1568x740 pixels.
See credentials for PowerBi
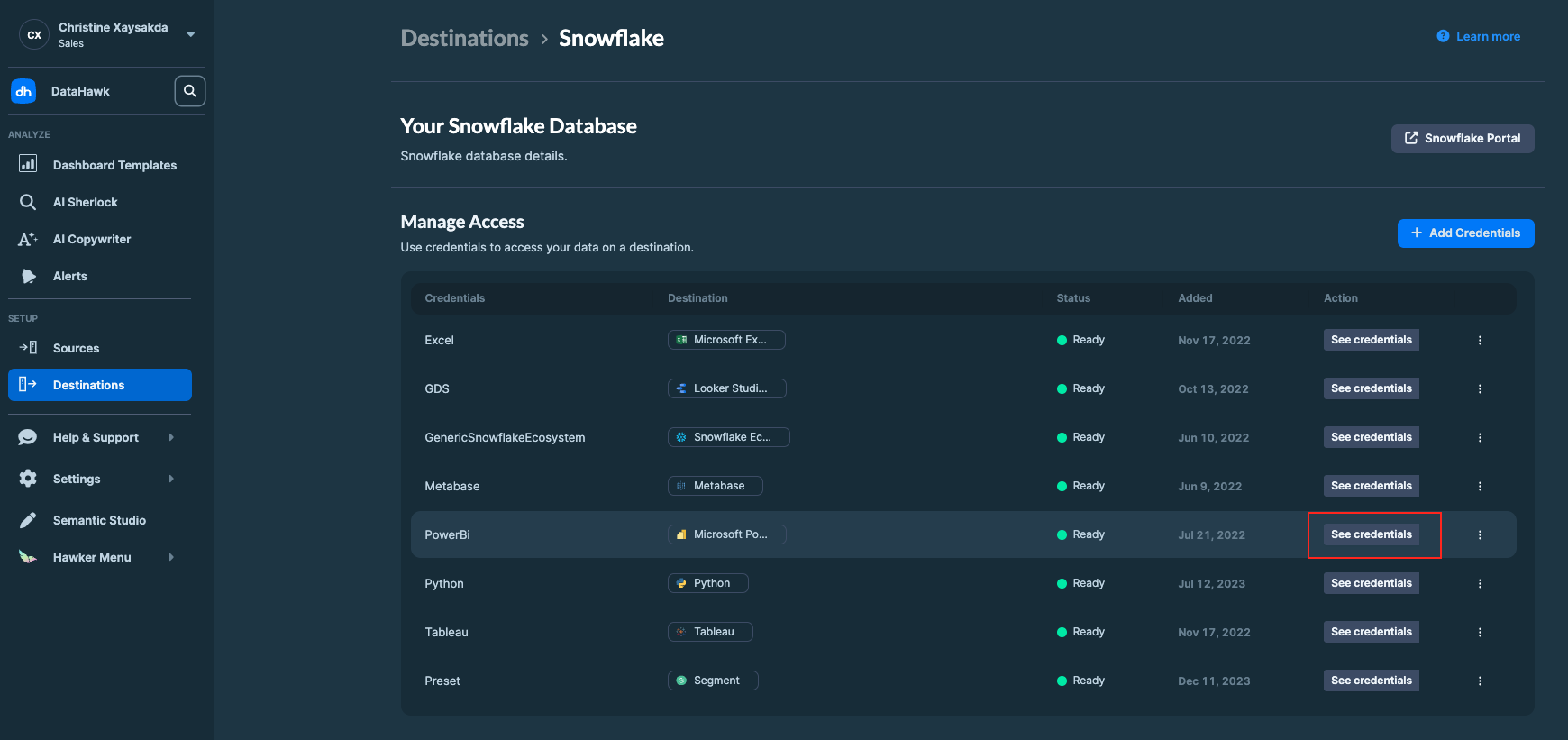click(1372, 534)
